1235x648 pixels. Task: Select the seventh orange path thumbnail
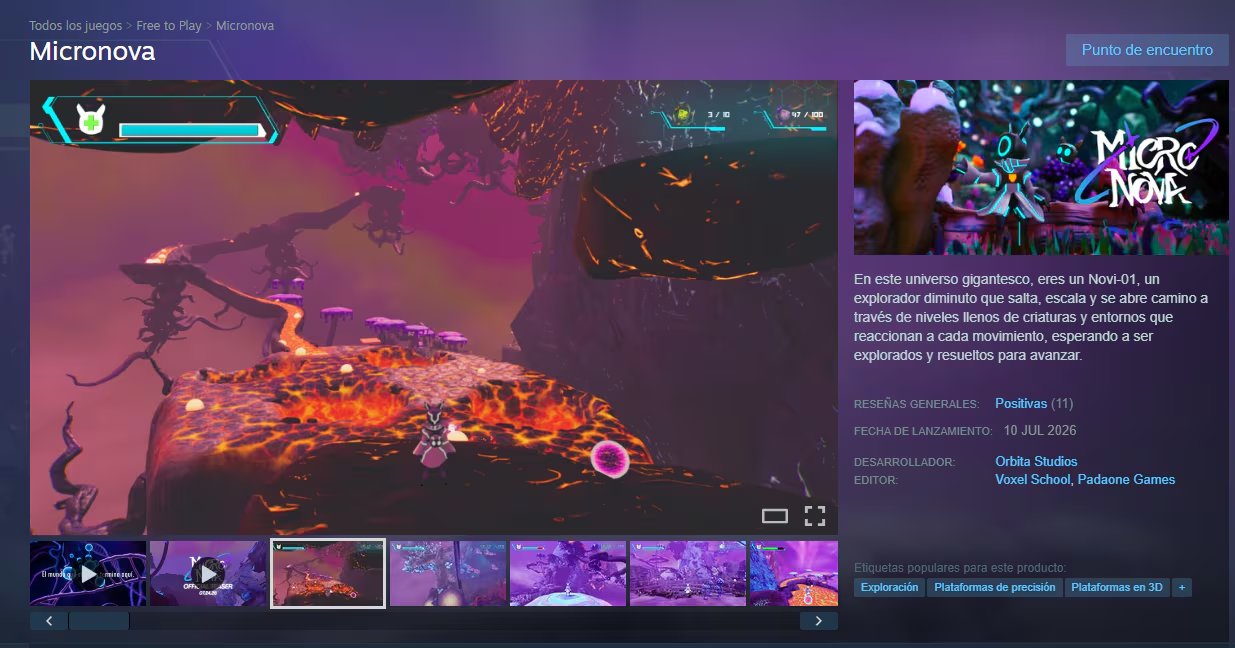click(x=794, y=574)
